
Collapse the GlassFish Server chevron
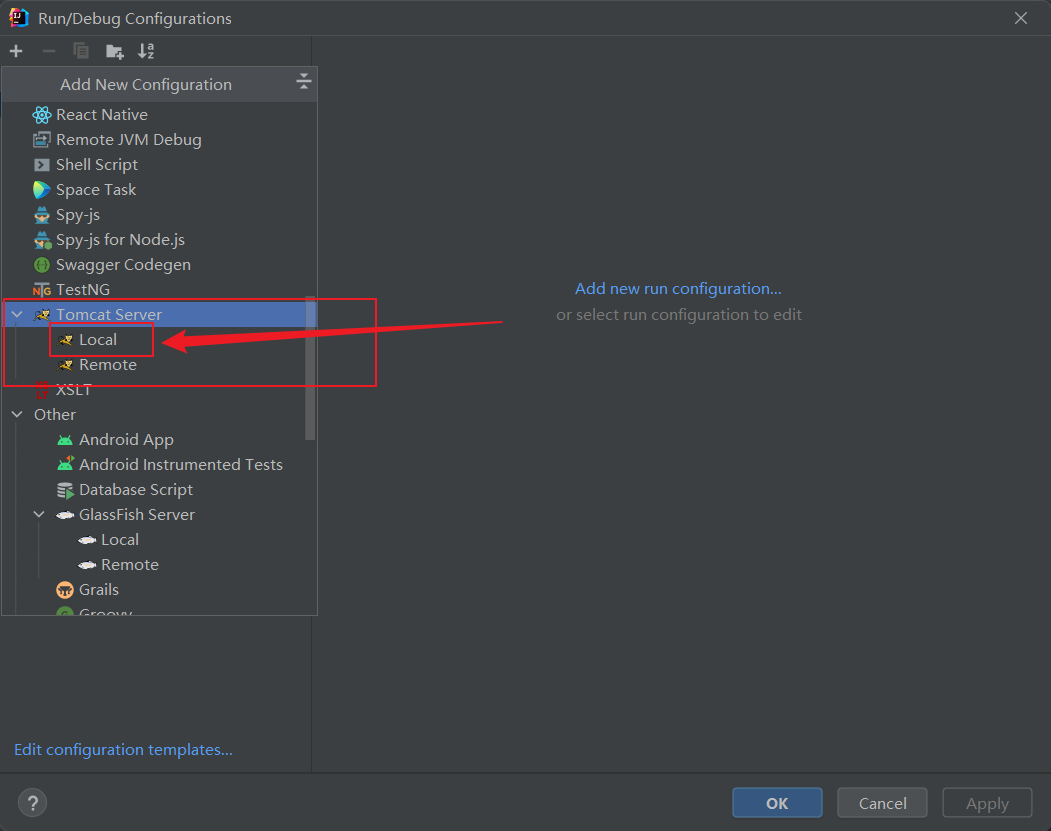coord(40,515)
